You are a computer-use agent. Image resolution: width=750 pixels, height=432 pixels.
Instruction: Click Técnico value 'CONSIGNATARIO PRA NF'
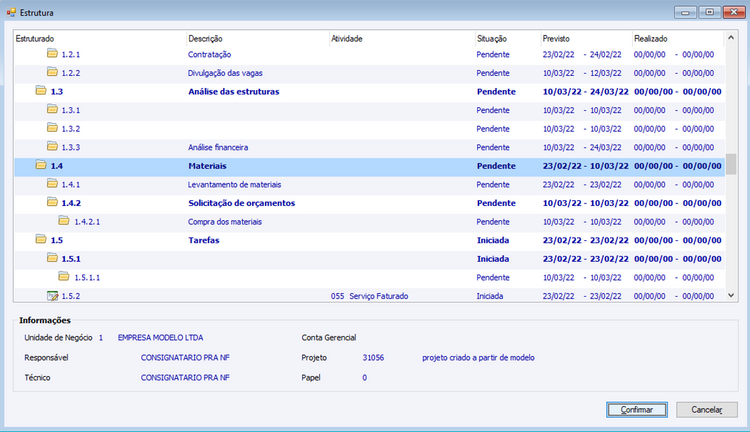point(185,378)
